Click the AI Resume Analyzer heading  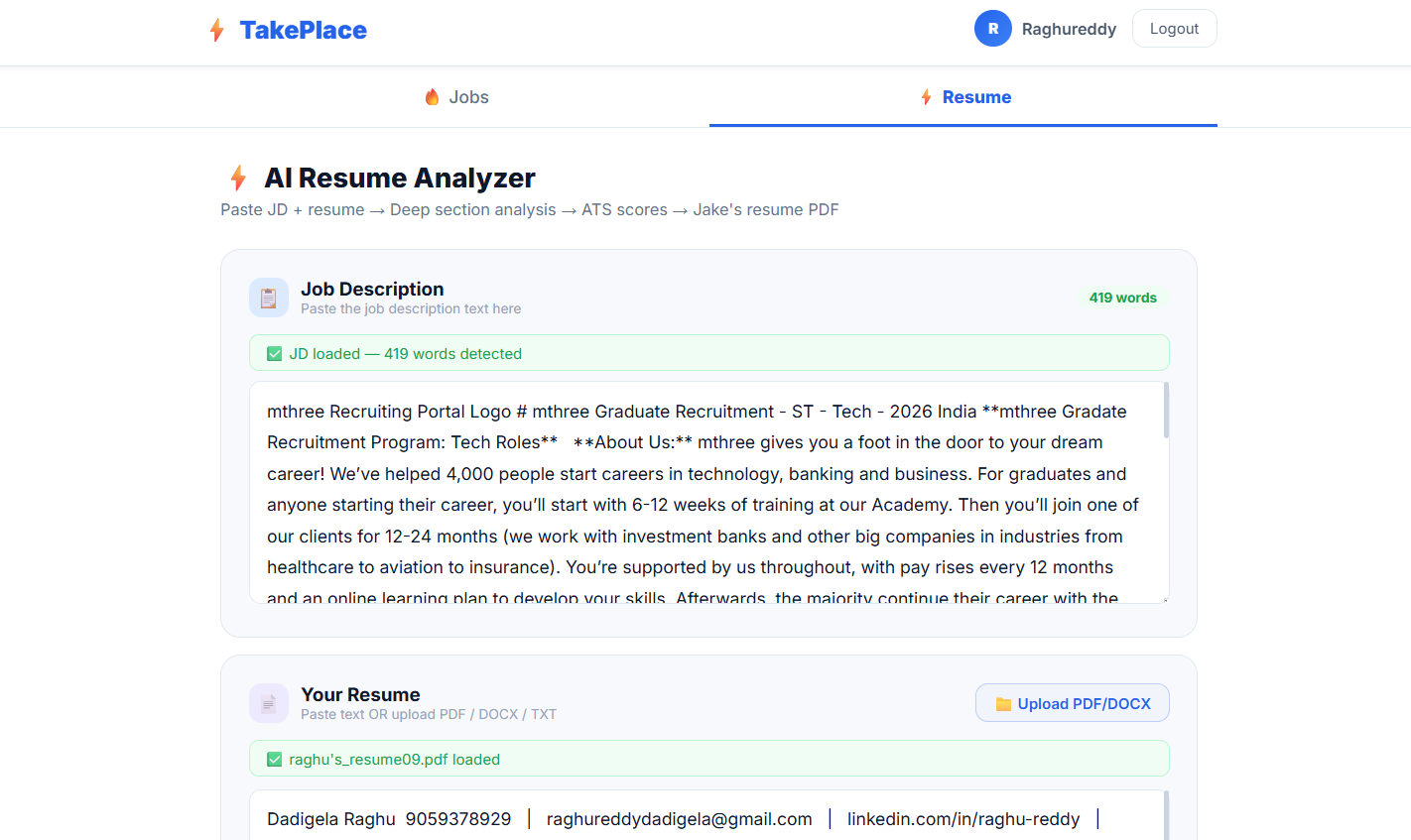pyautogui.click(x=400, y=178)
